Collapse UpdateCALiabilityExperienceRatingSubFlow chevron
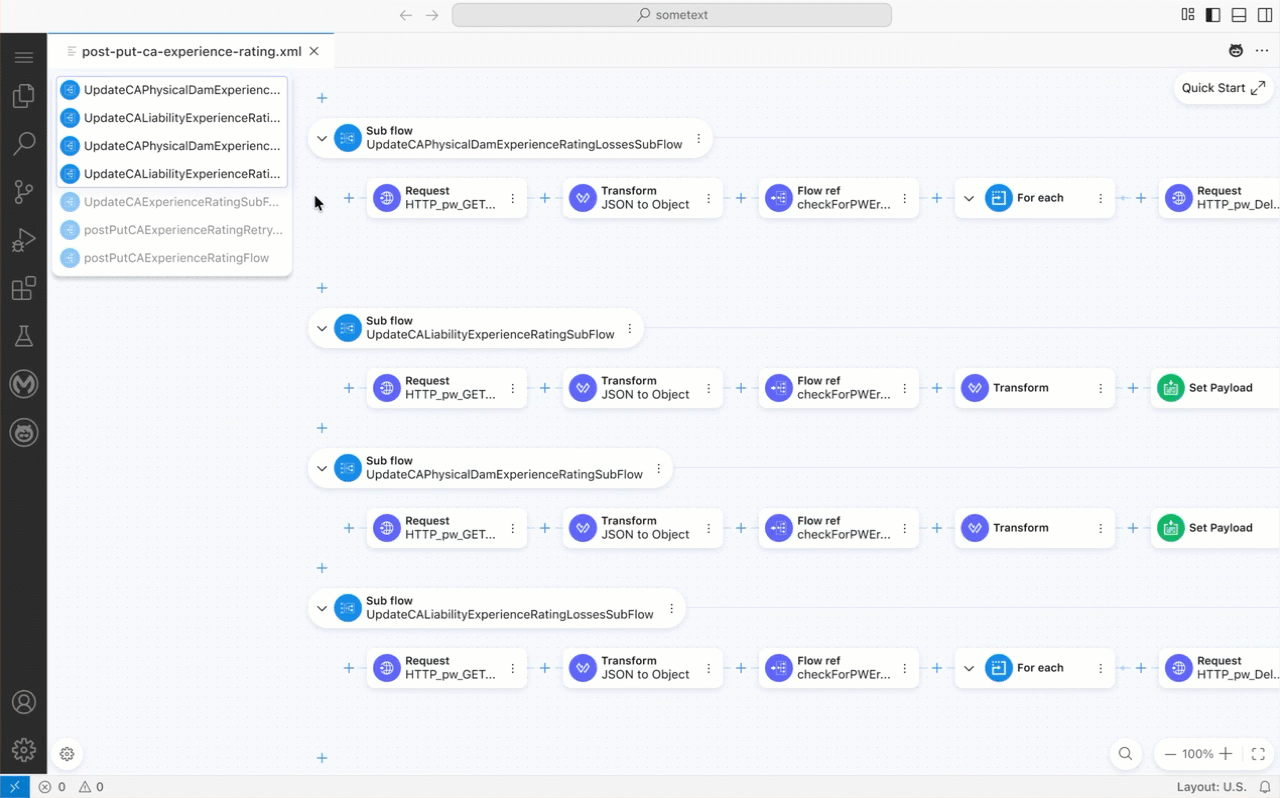 coord(322,328)
